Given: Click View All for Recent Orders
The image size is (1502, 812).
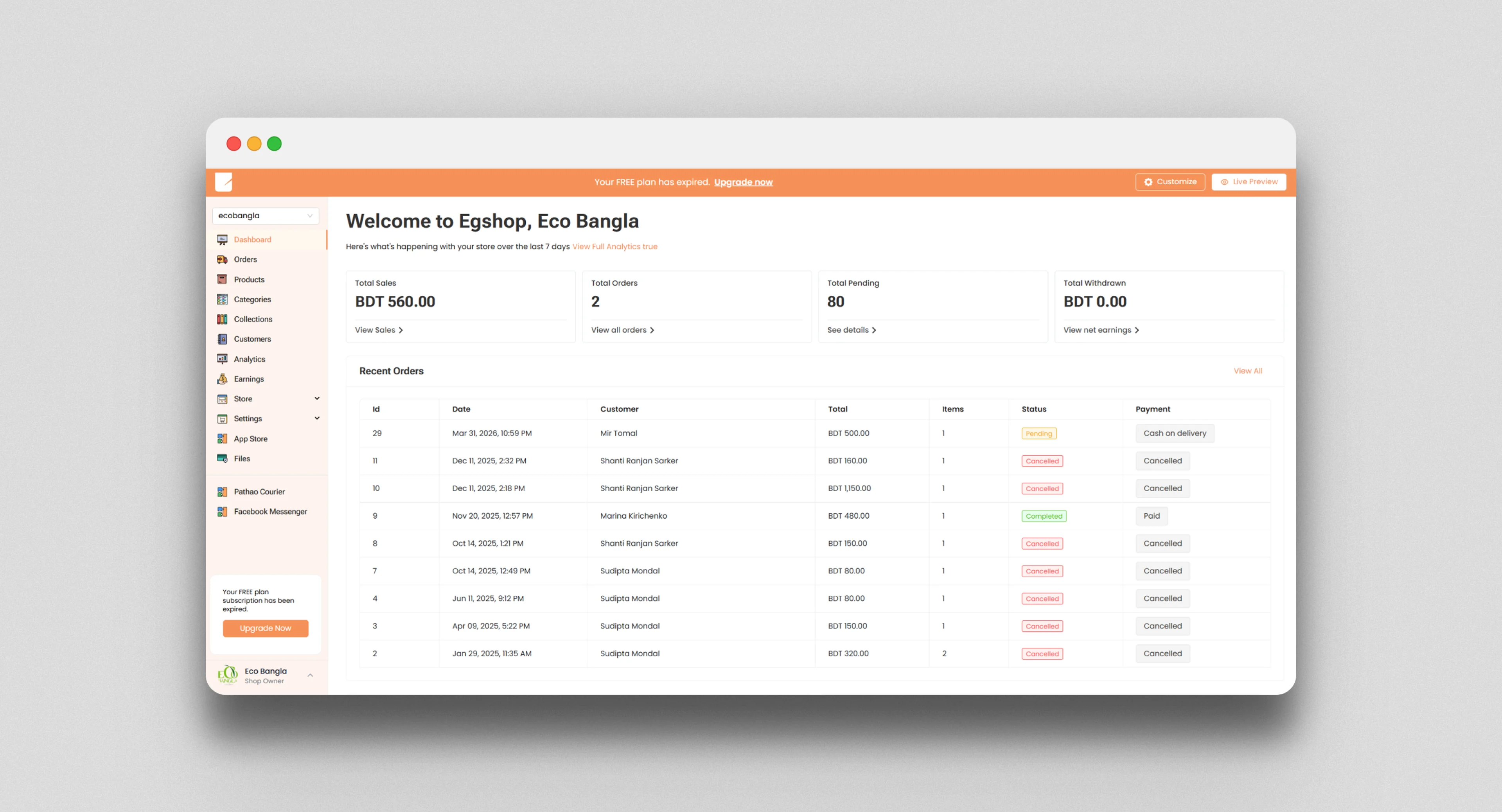Looking at the screenshot, I should click(x=1248, y=371).
